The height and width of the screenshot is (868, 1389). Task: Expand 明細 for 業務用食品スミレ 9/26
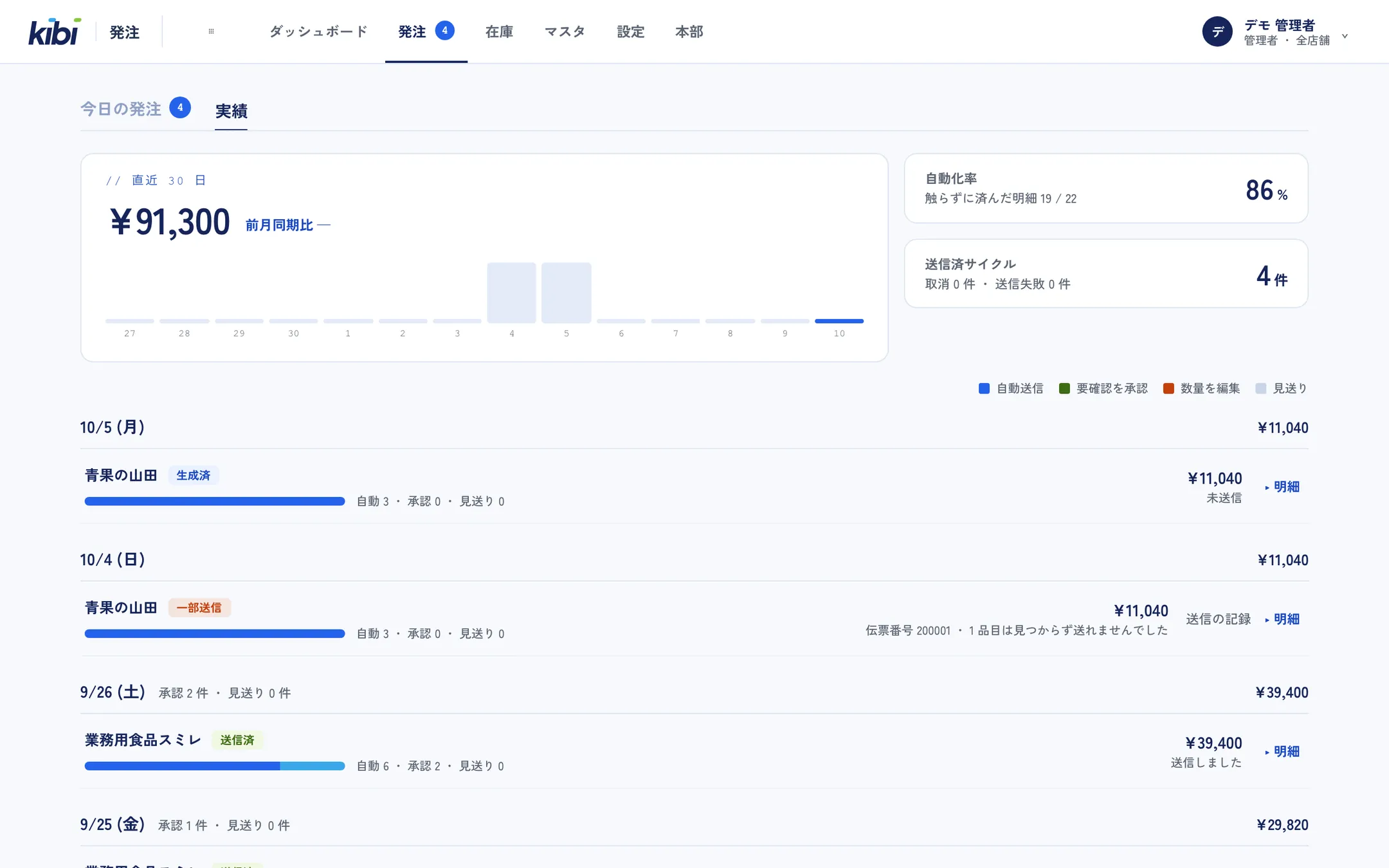(1282, 752)
